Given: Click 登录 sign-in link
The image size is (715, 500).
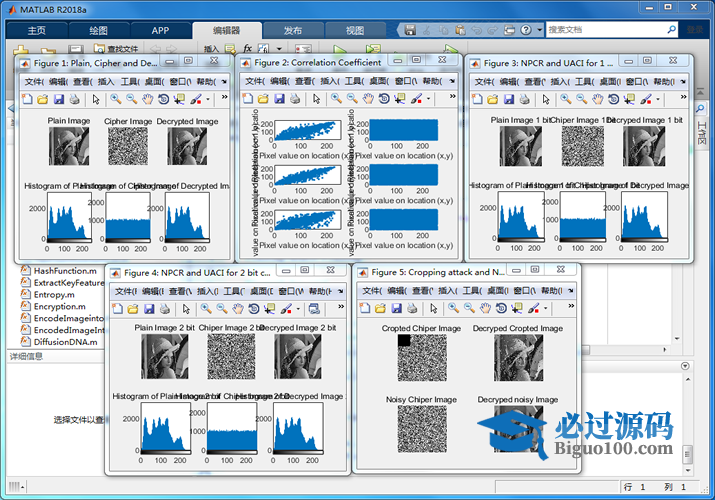Looking at the screenshot, I should click(695, 30).
